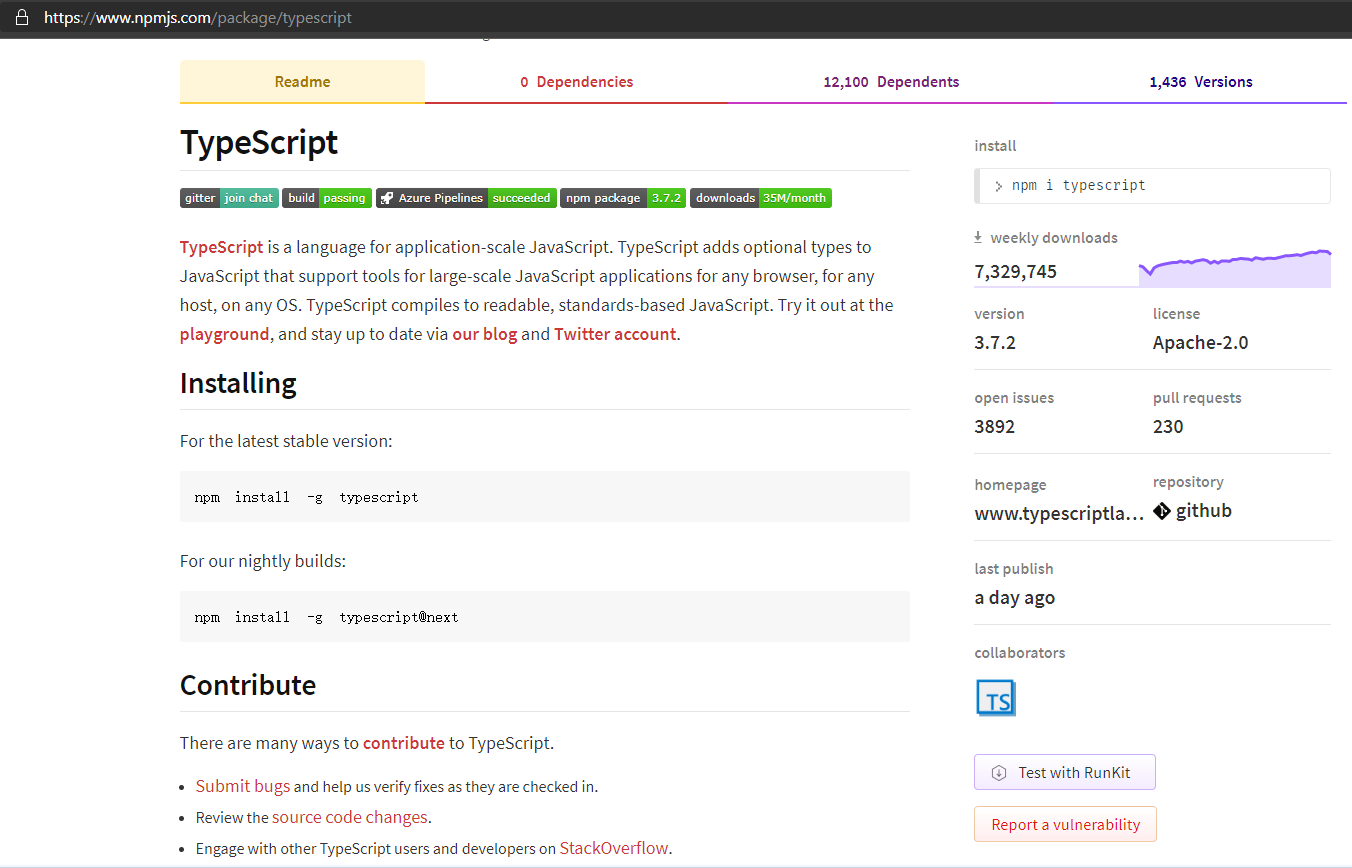Switch to the Readme tab
1352x868 pixels.
coord(302,82)
